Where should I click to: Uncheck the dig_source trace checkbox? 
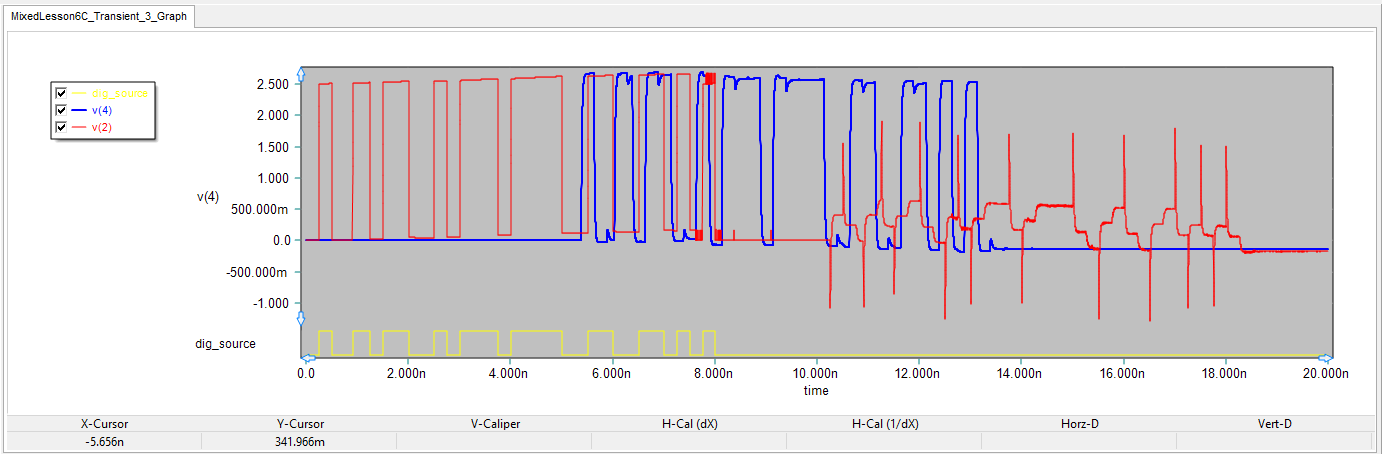(x=61, y=93)
